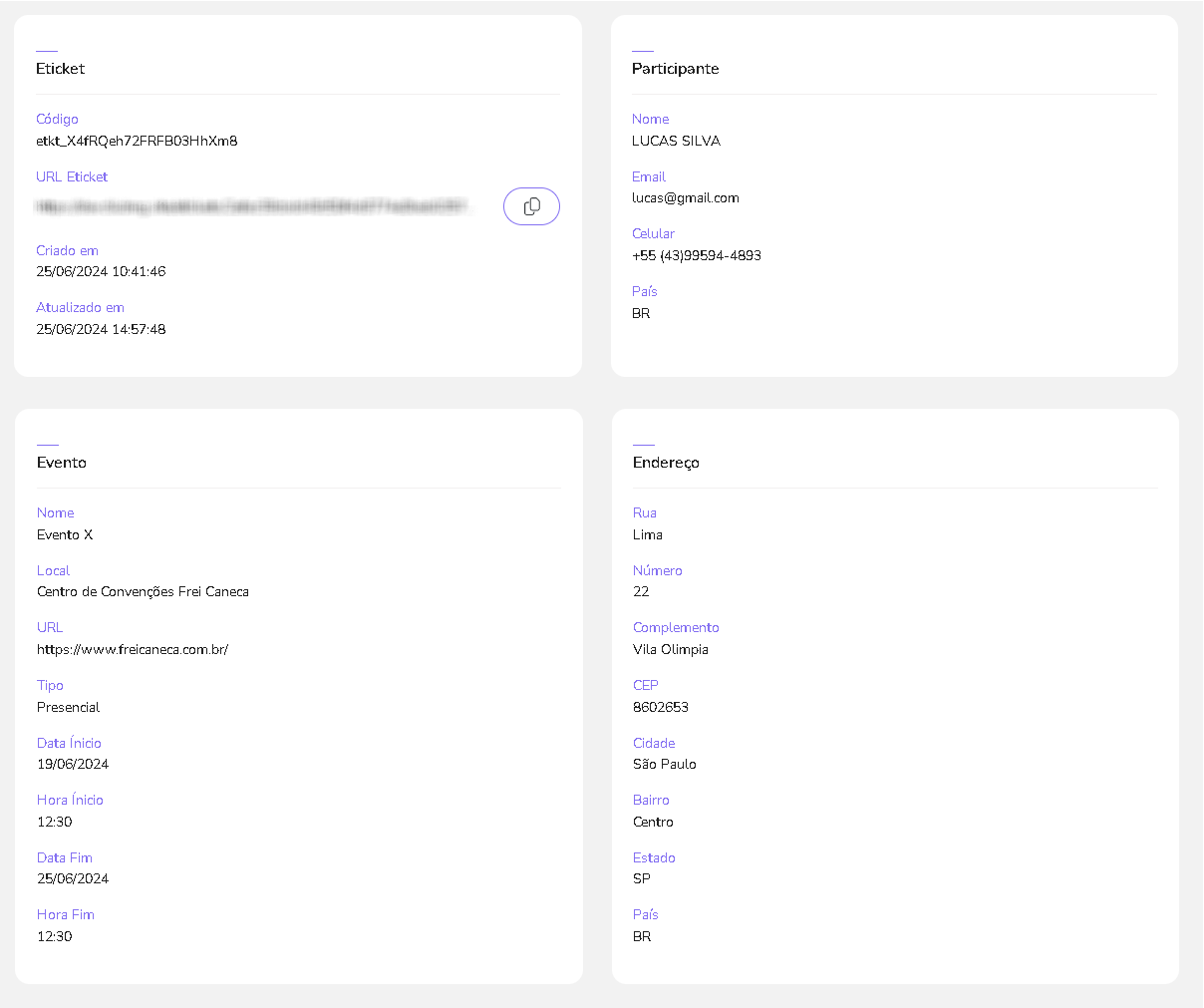Click the event name Evento X
This screenshot has height=1008, width=1204.
tap(65, 534)
